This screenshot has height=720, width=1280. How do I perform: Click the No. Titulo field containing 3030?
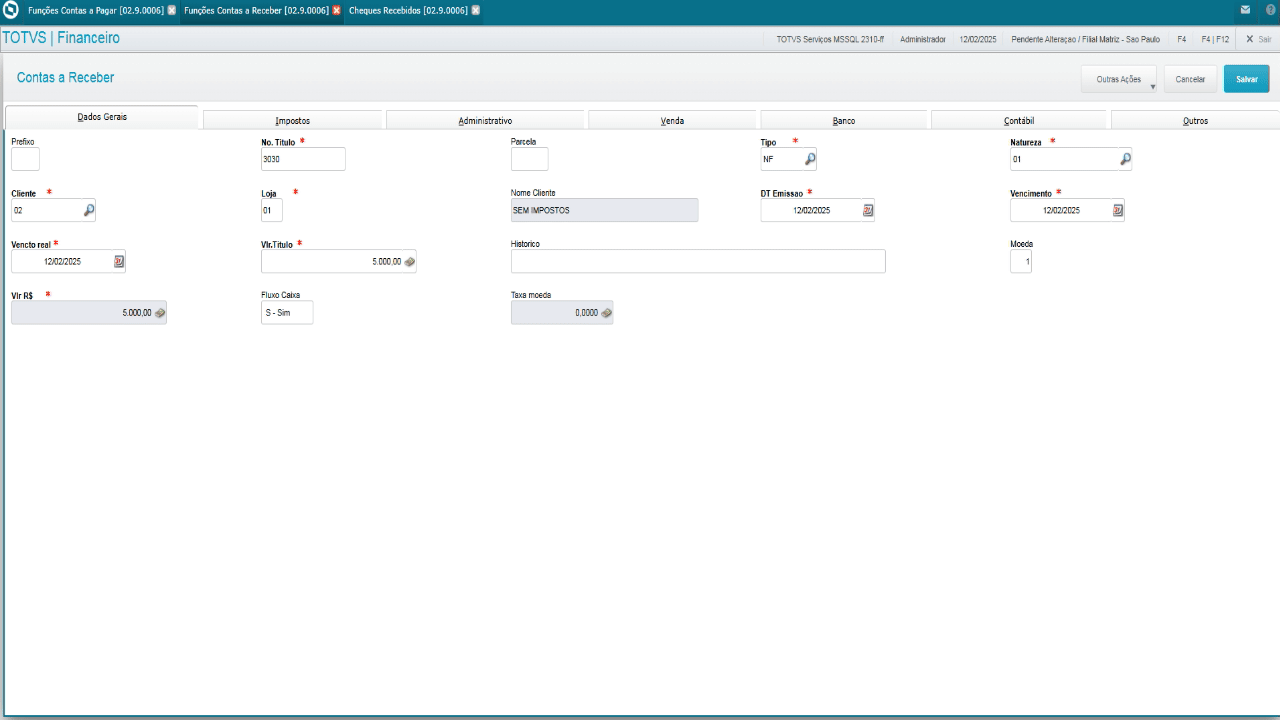[x=303, y=158]
